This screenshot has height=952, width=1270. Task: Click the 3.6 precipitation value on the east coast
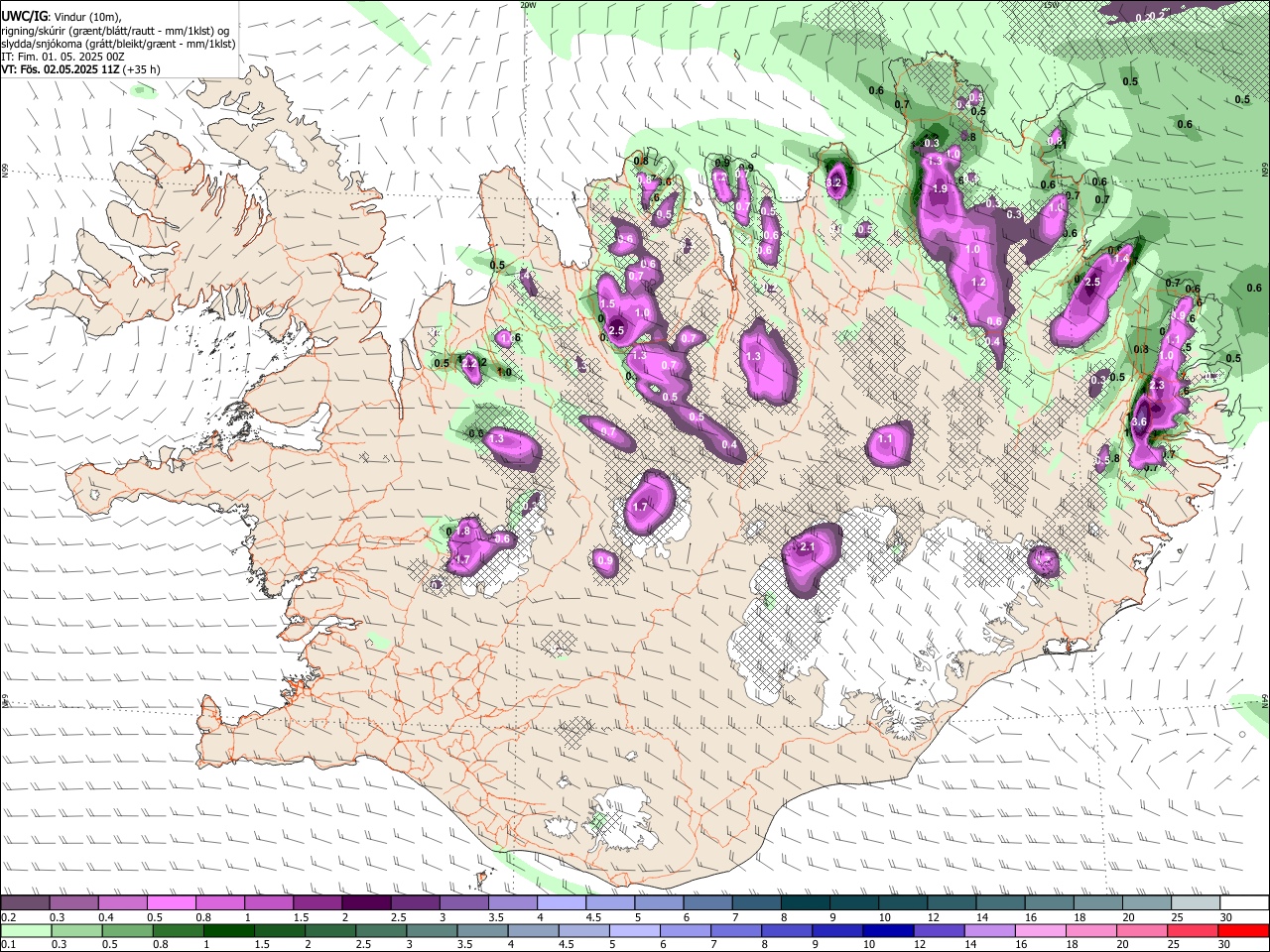[1139, 421]
